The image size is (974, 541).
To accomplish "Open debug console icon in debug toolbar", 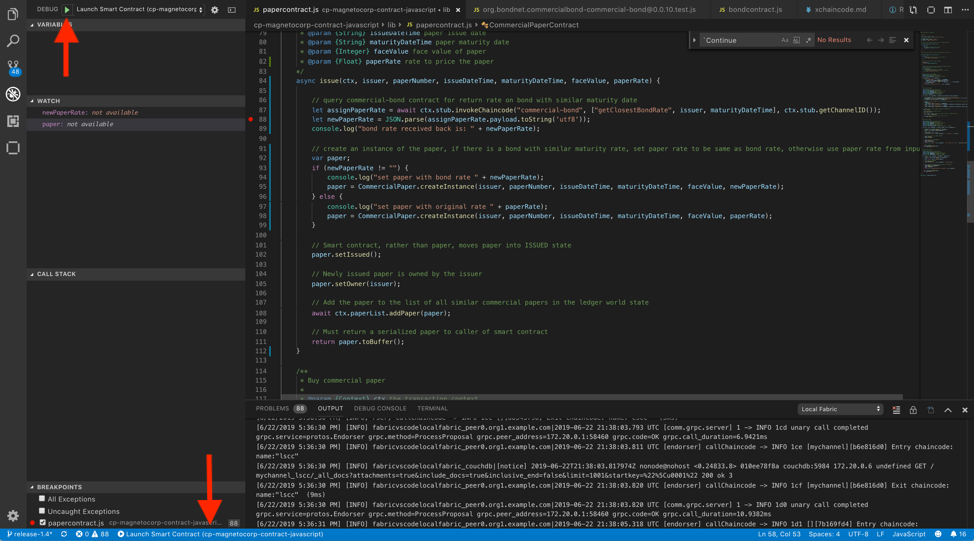I will click(x=232, y=10).
